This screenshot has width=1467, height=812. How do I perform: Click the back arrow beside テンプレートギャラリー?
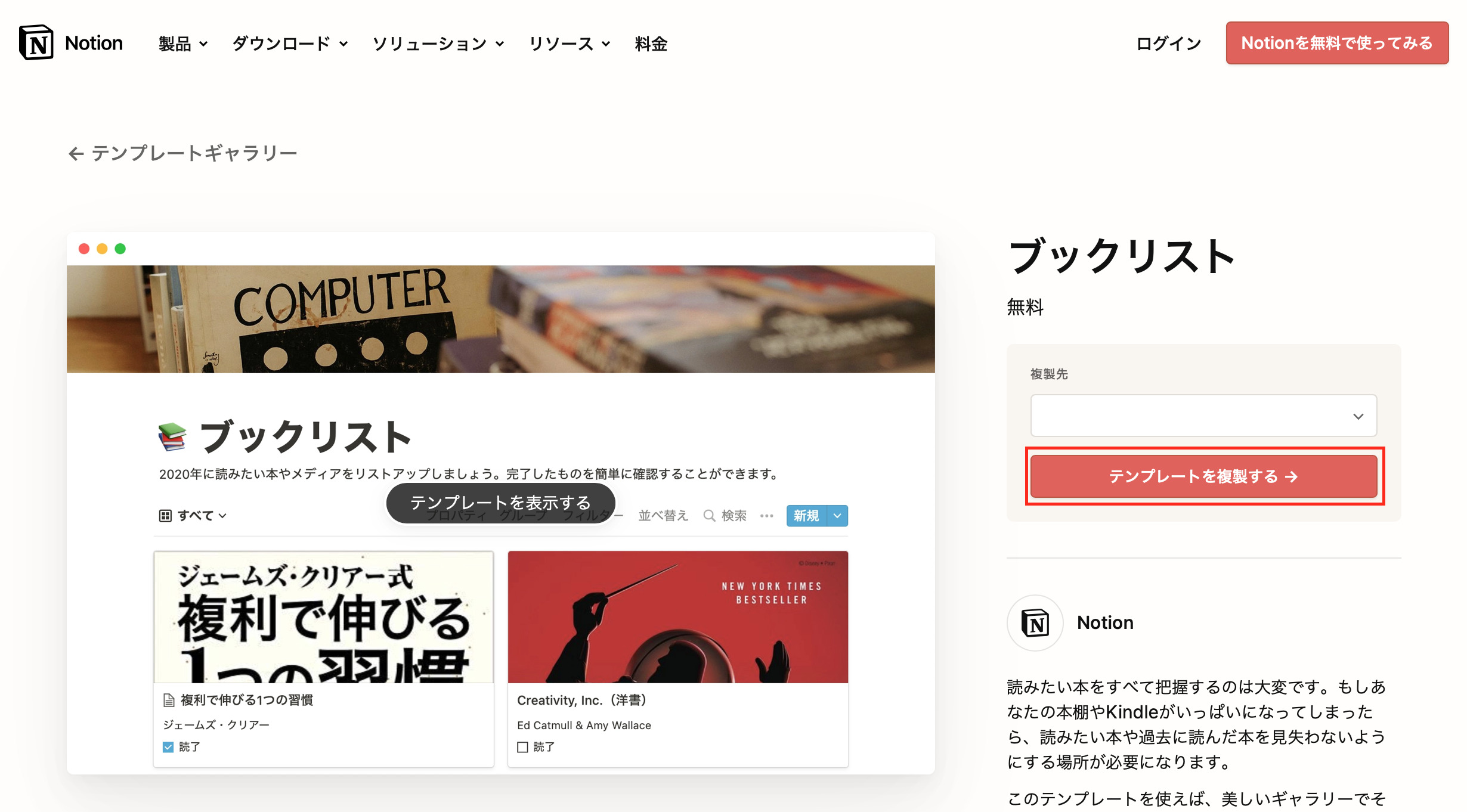[76, 154]
